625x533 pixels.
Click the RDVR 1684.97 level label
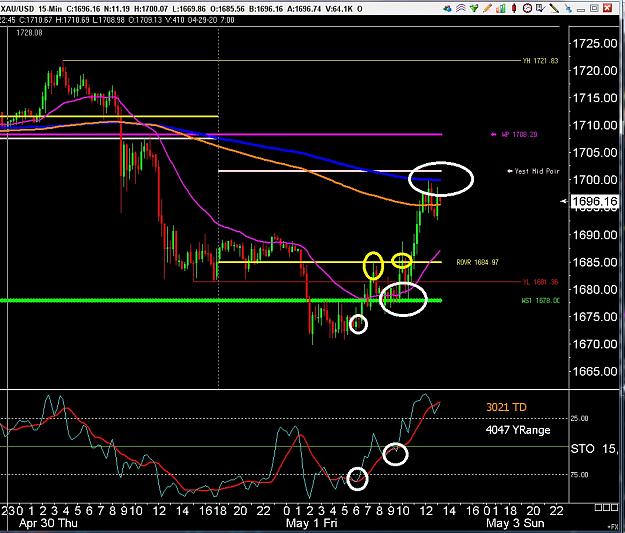pos(478,262)
